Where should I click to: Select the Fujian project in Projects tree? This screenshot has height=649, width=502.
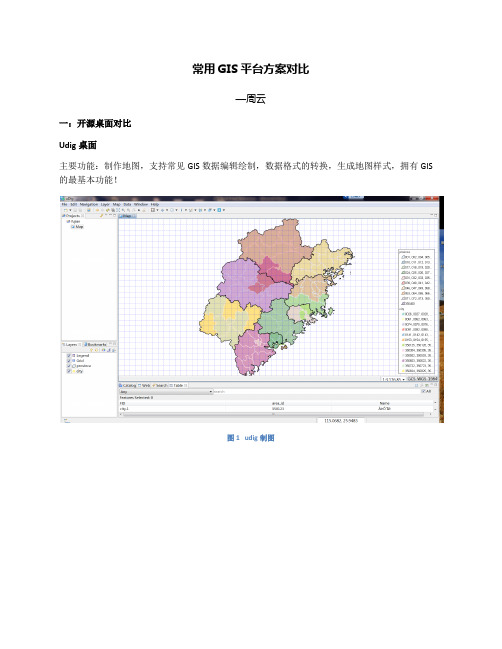coord(74,221)
